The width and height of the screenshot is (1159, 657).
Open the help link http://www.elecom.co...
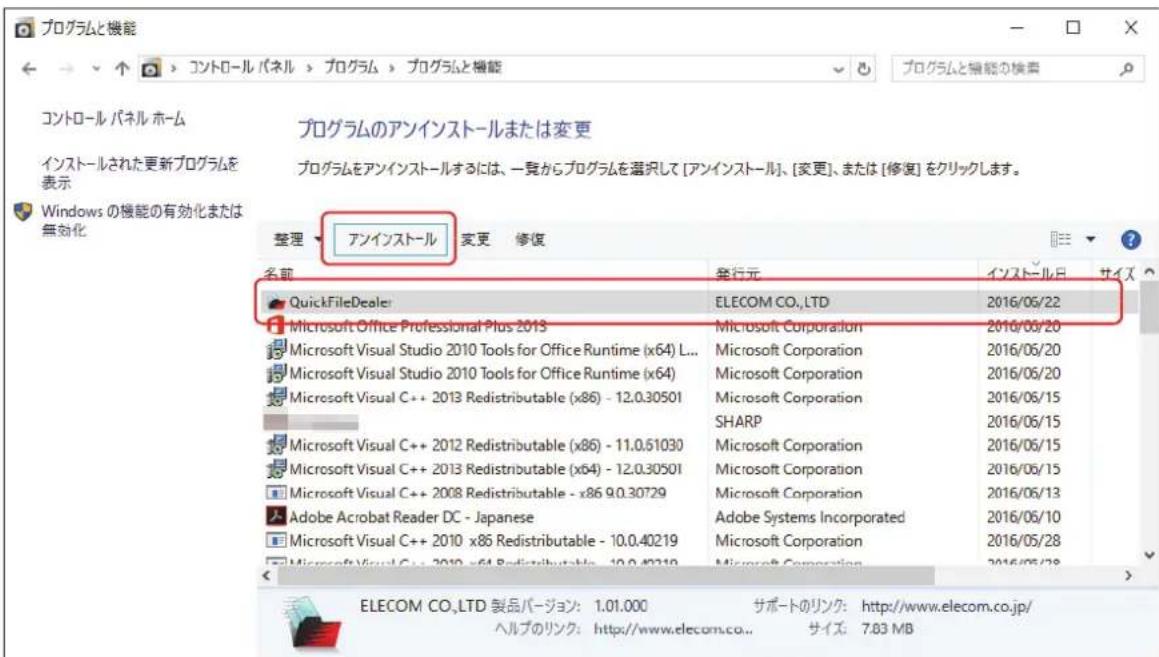673,629
